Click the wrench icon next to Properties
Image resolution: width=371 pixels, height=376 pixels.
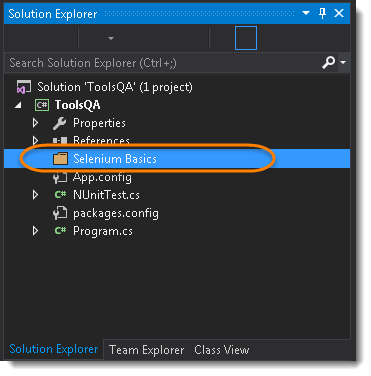60,123
